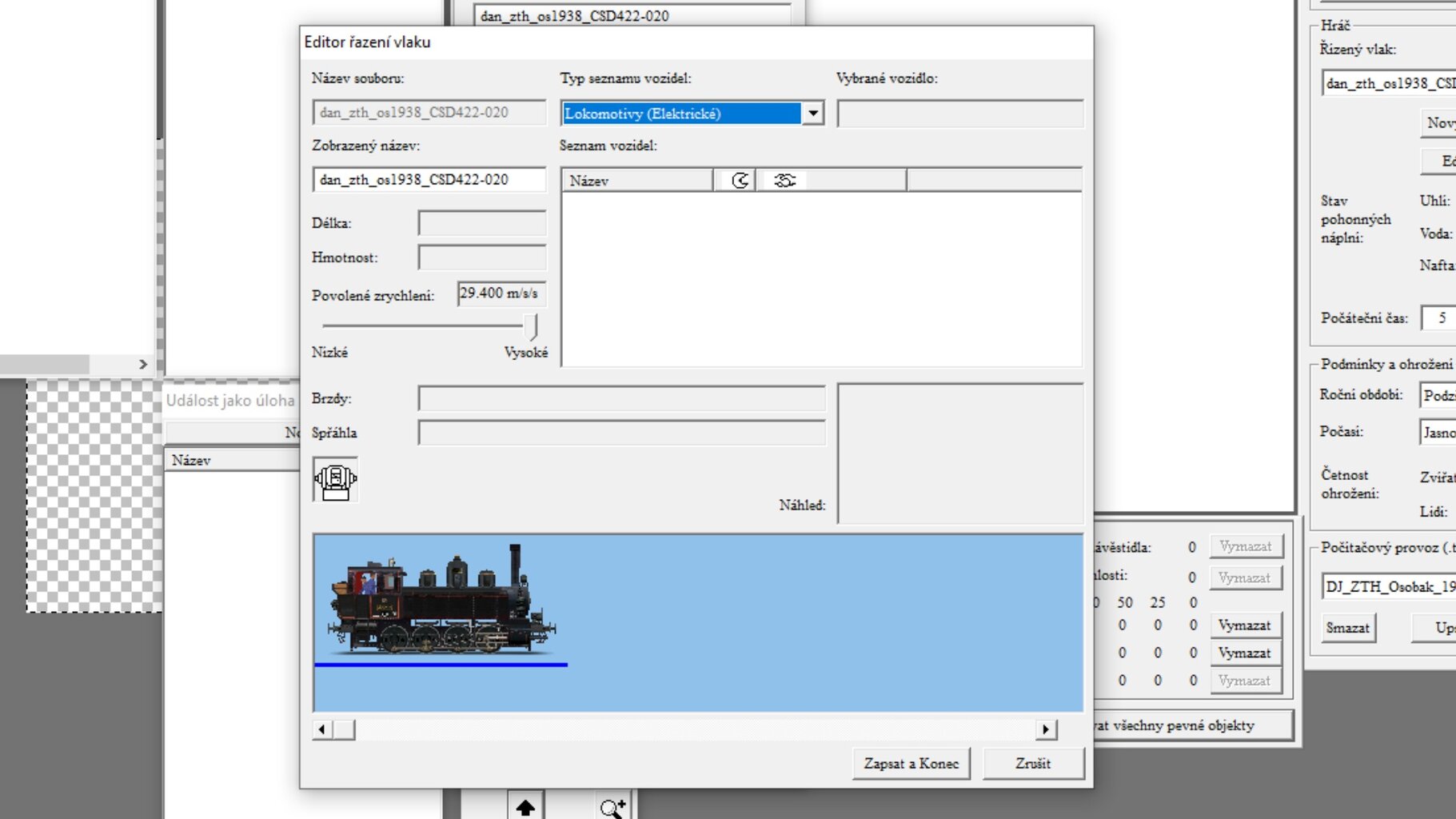Open the Typ seznamu vozidel dropdown
1456x819 pixels.
coord(812,114)
